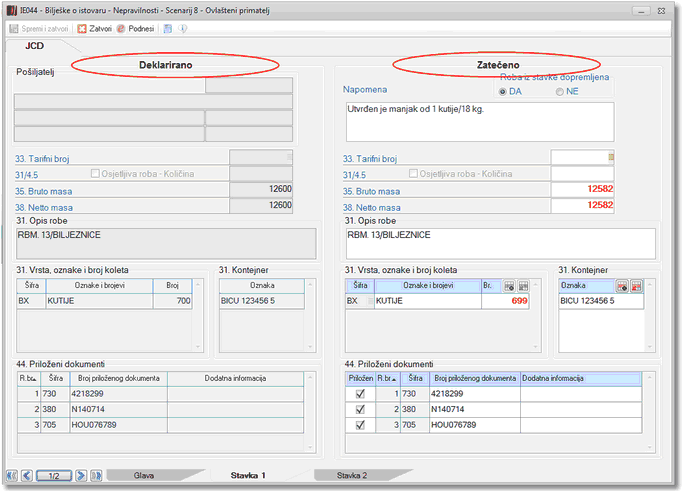Screen dimensions: 684x494
Task: Sort Zatečeno documents by R.br. header
Action: click(387, 378)
